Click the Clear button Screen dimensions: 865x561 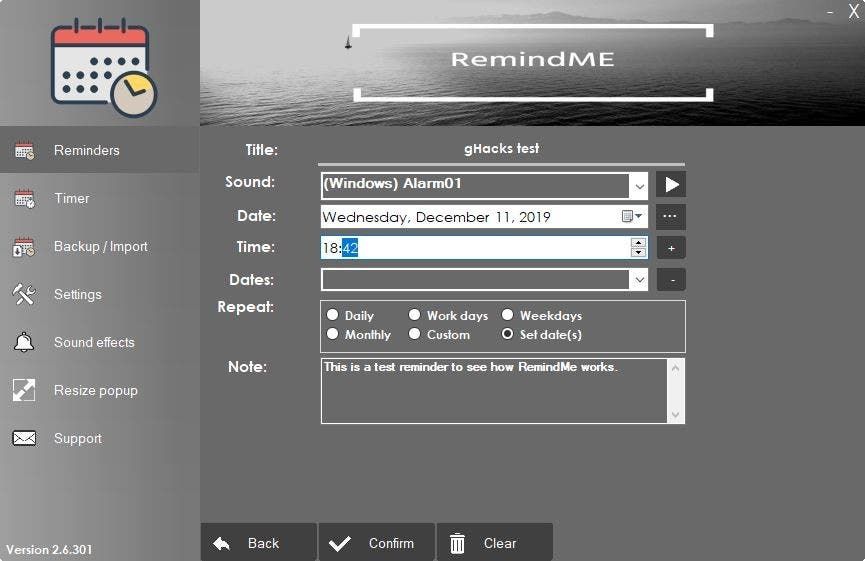pyautogui.click(x=495, y=543)
